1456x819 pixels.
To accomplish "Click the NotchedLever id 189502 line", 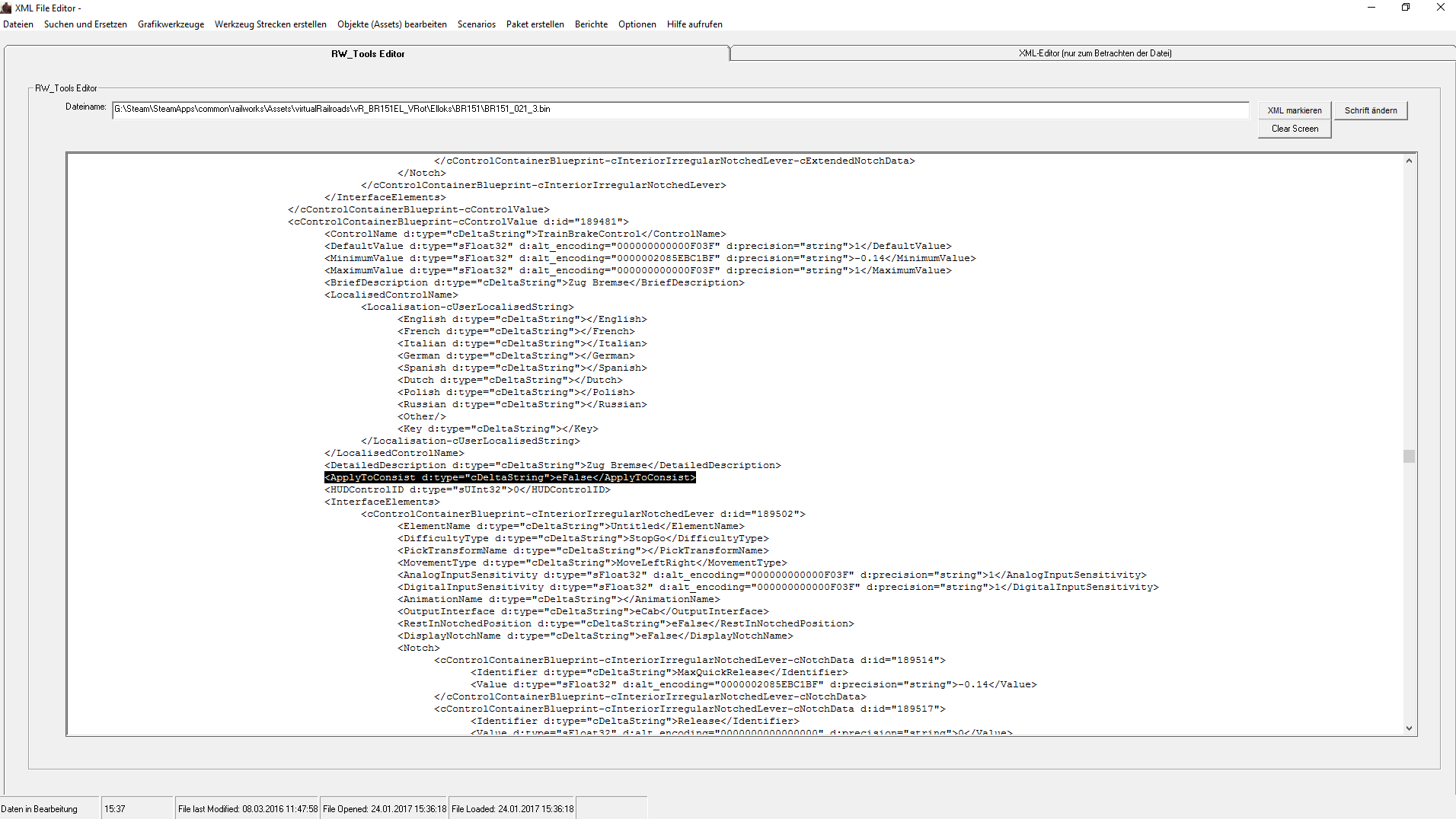I will point(583,514).
